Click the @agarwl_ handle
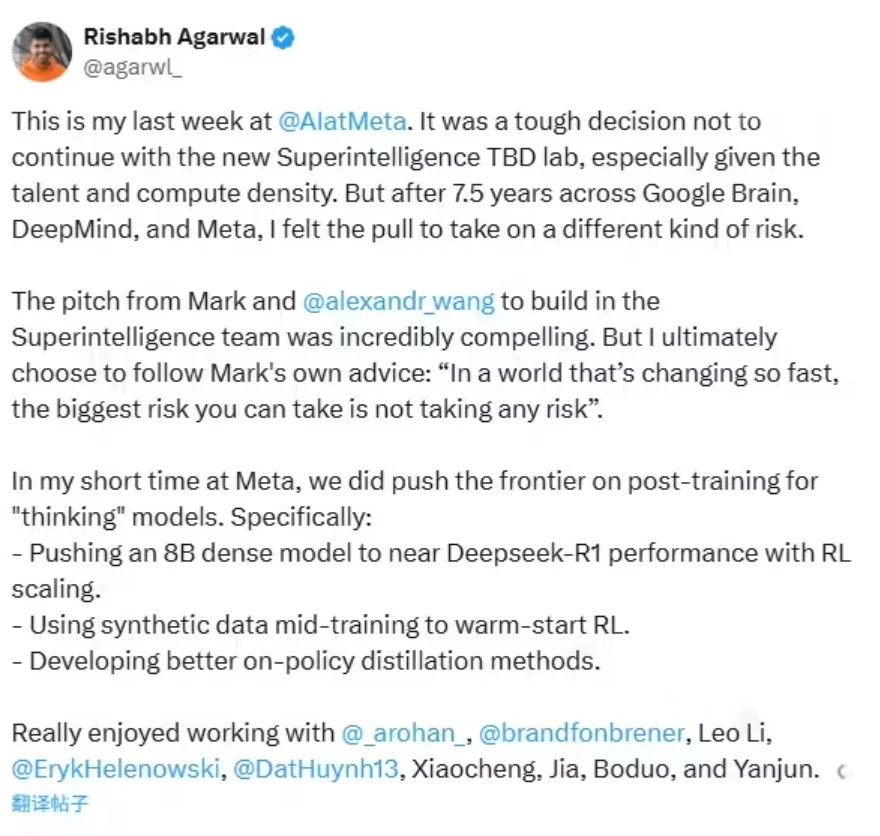 [132, 67]
